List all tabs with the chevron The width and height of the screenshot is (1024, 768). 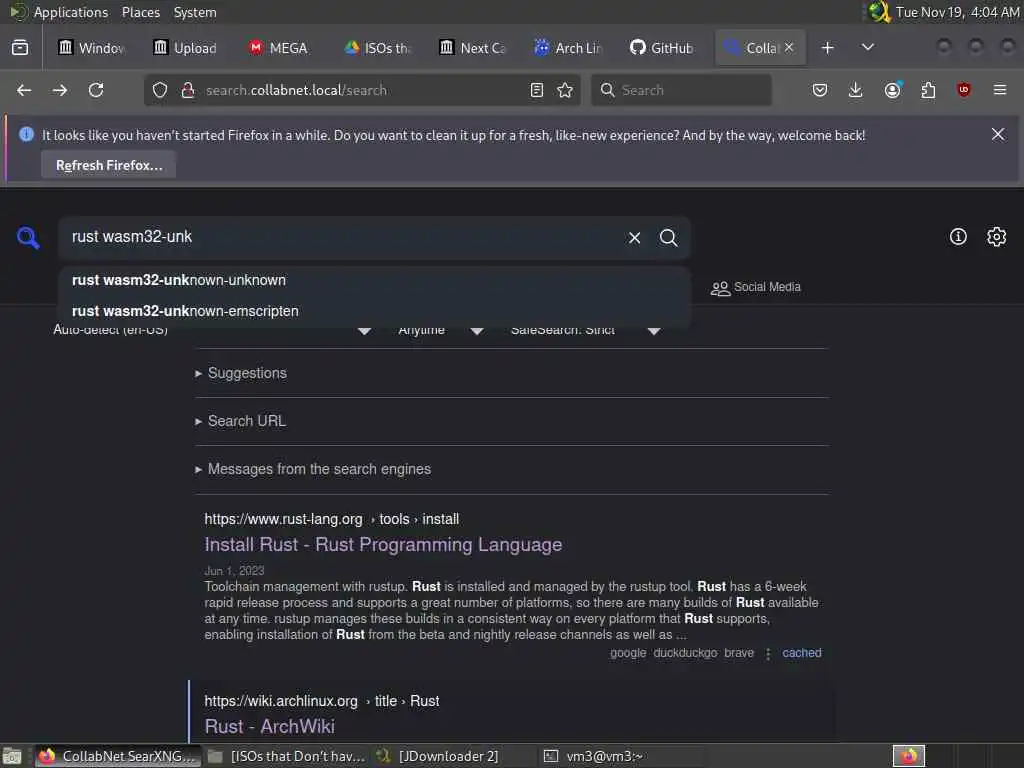click(x=868, y=48)
